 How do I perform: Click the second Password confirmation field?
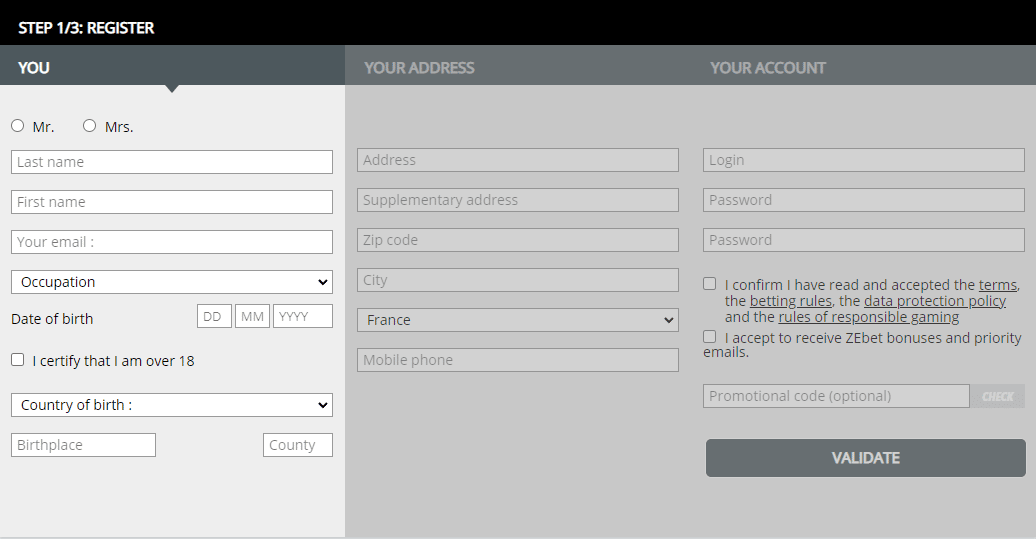pos(864,240)
